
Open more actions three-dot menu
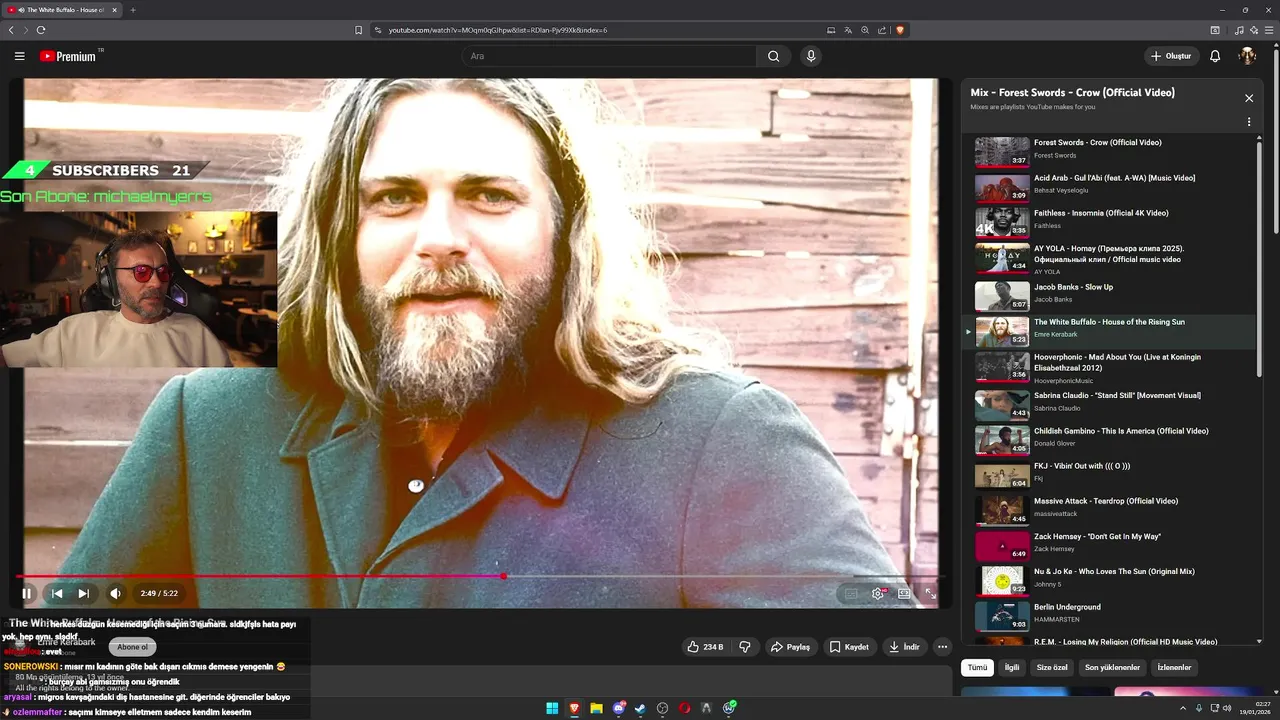click(942, 647)
